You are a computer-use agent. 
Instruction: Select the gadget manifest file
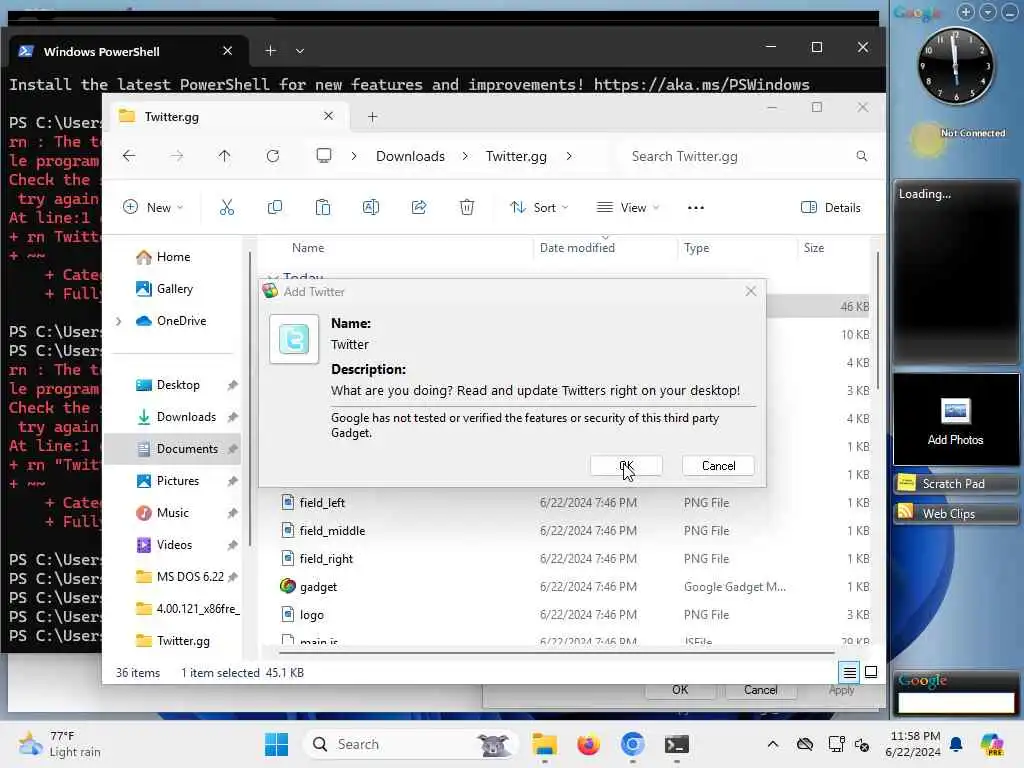pyautogui.click(x=318, y=587)
